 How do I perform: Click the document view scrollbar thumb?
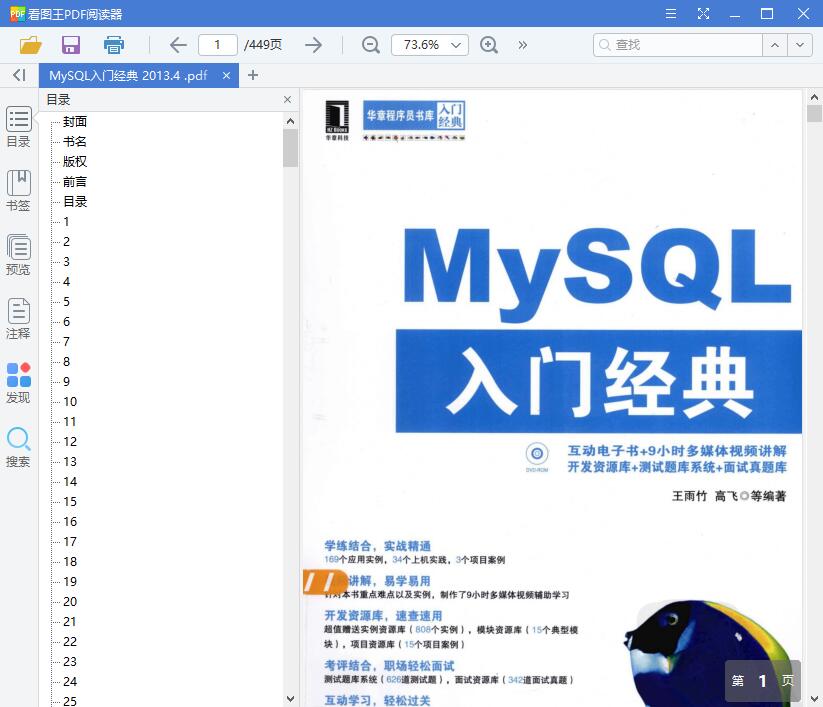pos(814,113)
